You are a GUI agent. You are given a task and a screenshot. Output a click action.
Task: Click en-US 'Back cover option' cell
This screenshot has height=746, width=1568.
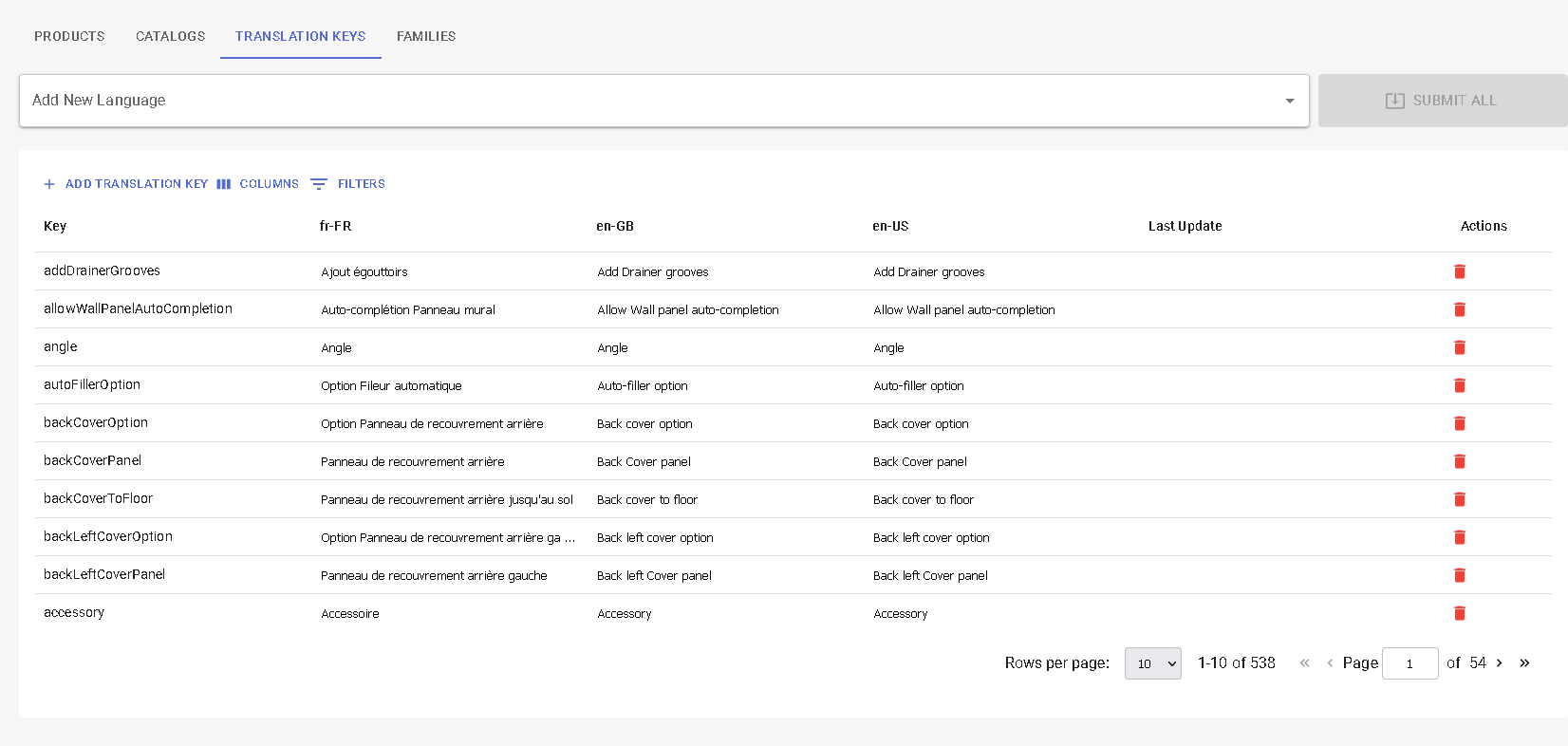[x=921, y=424]
